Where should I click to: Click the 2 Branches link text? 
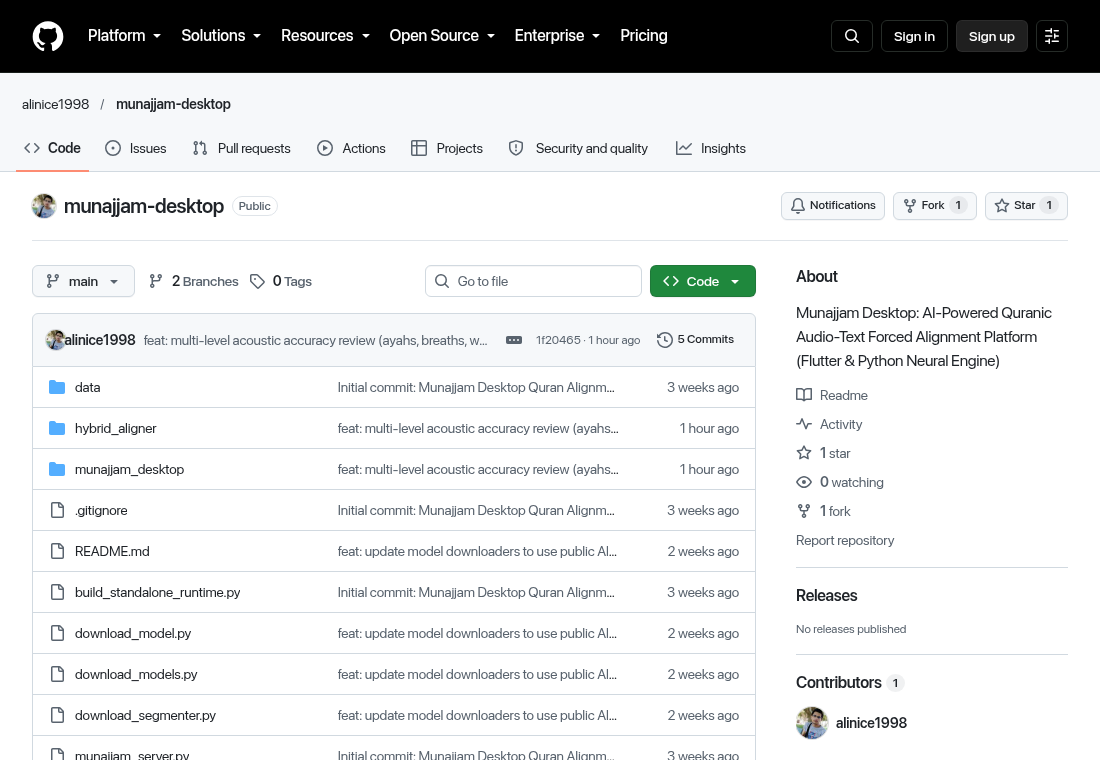pos(205,281)
